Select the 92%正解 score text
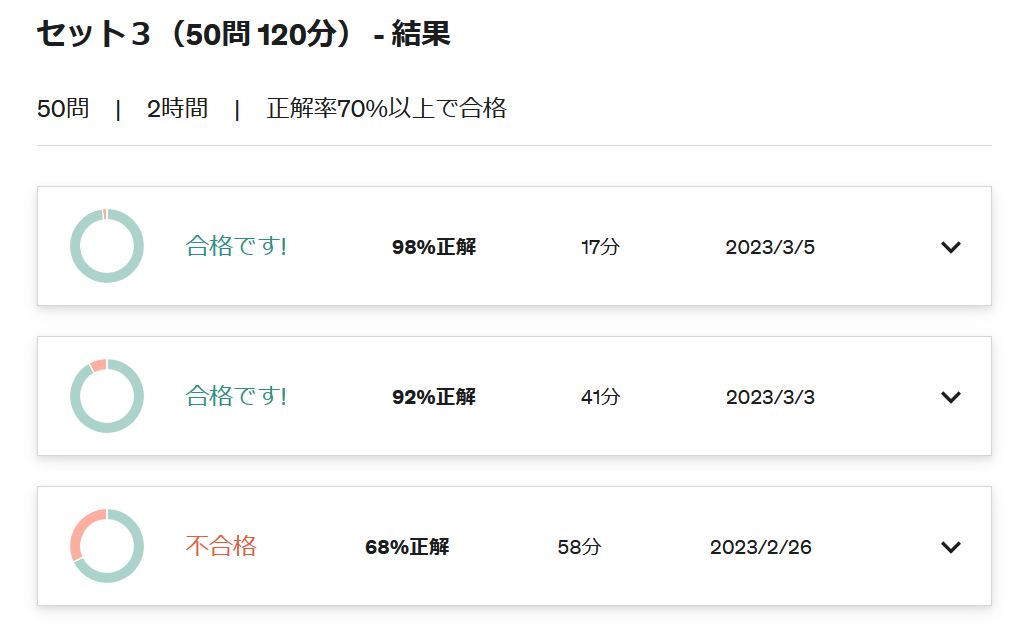 434,397
